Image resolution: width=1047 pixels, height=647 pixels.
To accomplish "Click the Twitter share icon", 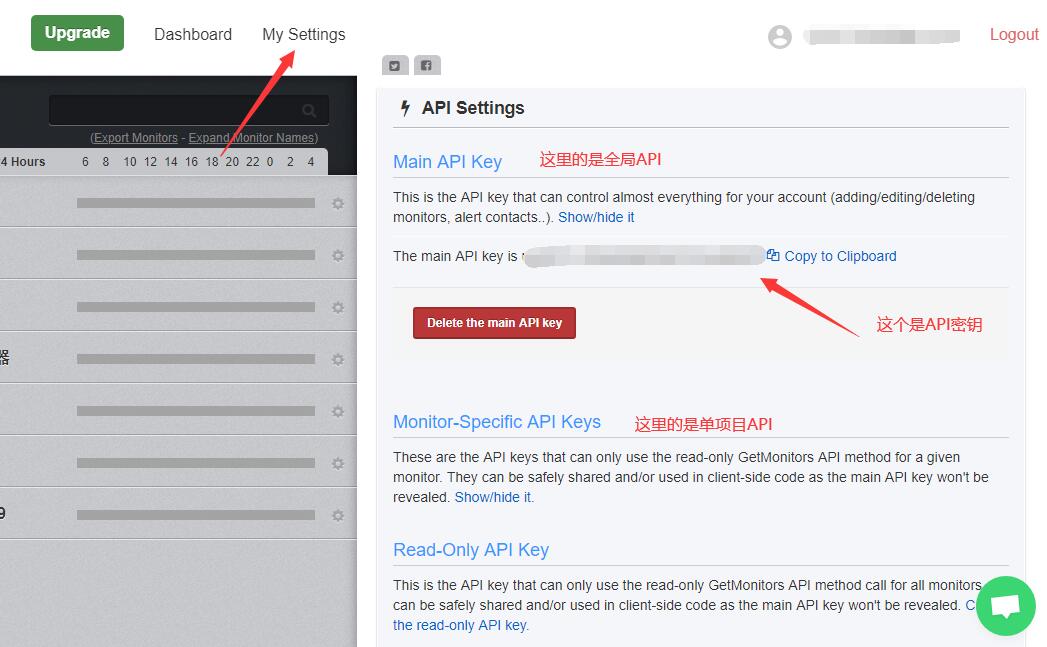I will point(394,64).
